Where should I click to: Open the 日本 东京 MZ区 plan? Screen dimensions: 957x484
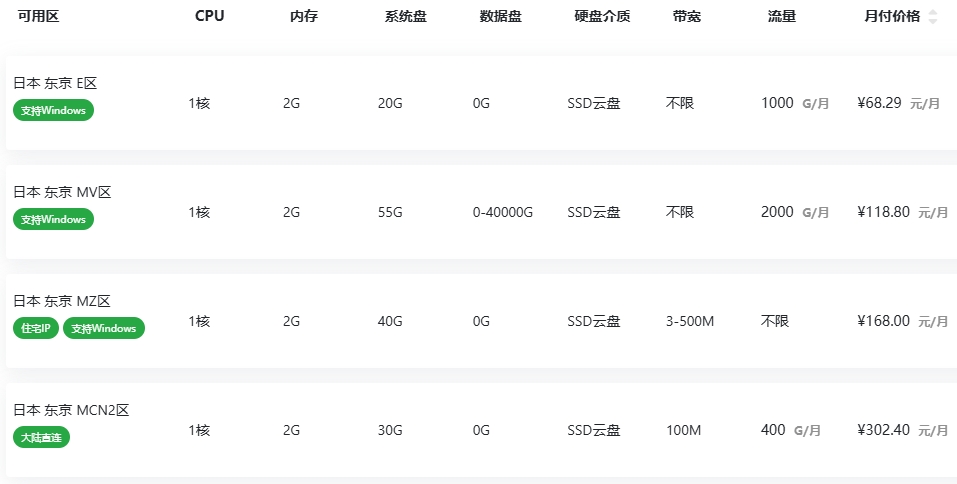[x=61, y=301]
